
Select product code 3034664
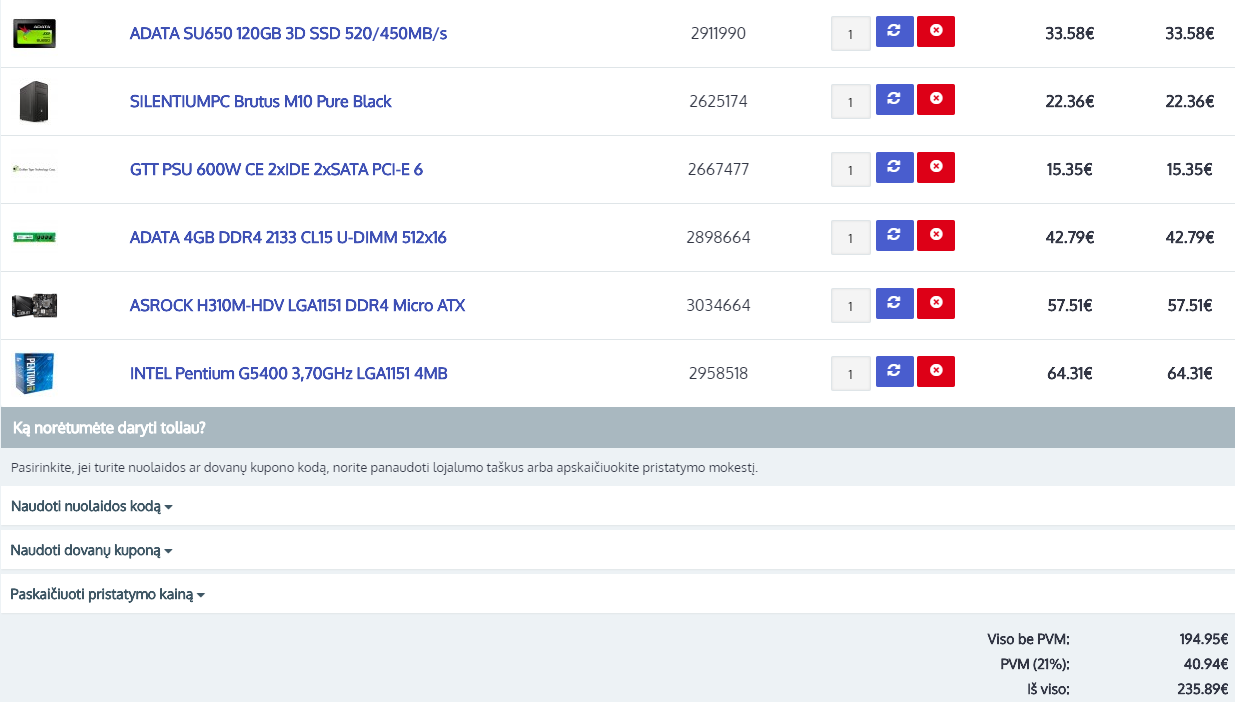click(718, 305)
